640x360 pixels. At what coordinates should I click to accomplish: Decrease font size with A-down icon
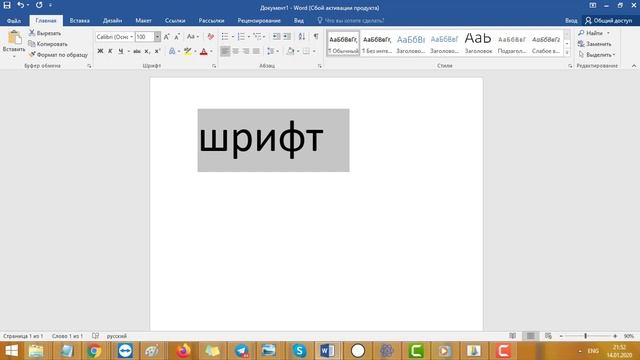click(177, 37)
